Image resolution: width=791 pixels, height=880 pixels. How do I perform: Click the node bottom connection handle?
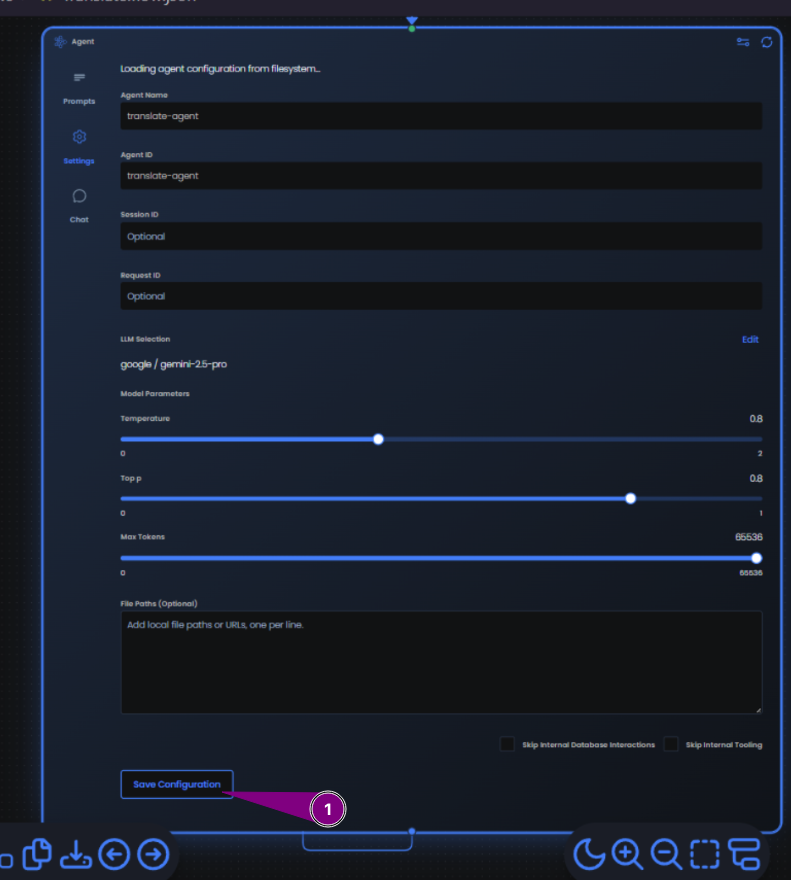412,831
